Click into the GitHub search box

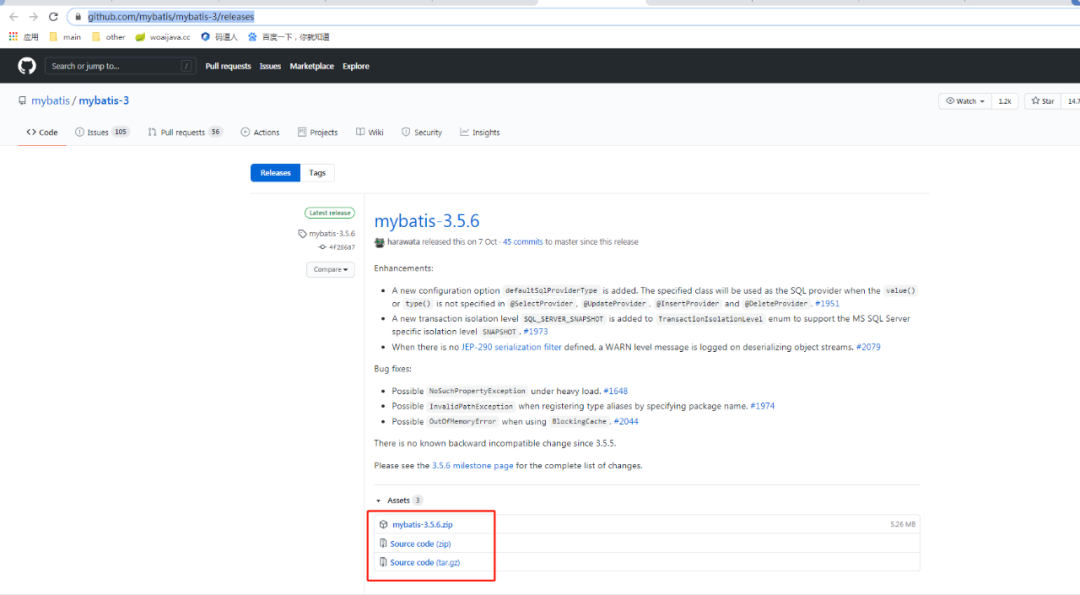(x=120, y=66)
